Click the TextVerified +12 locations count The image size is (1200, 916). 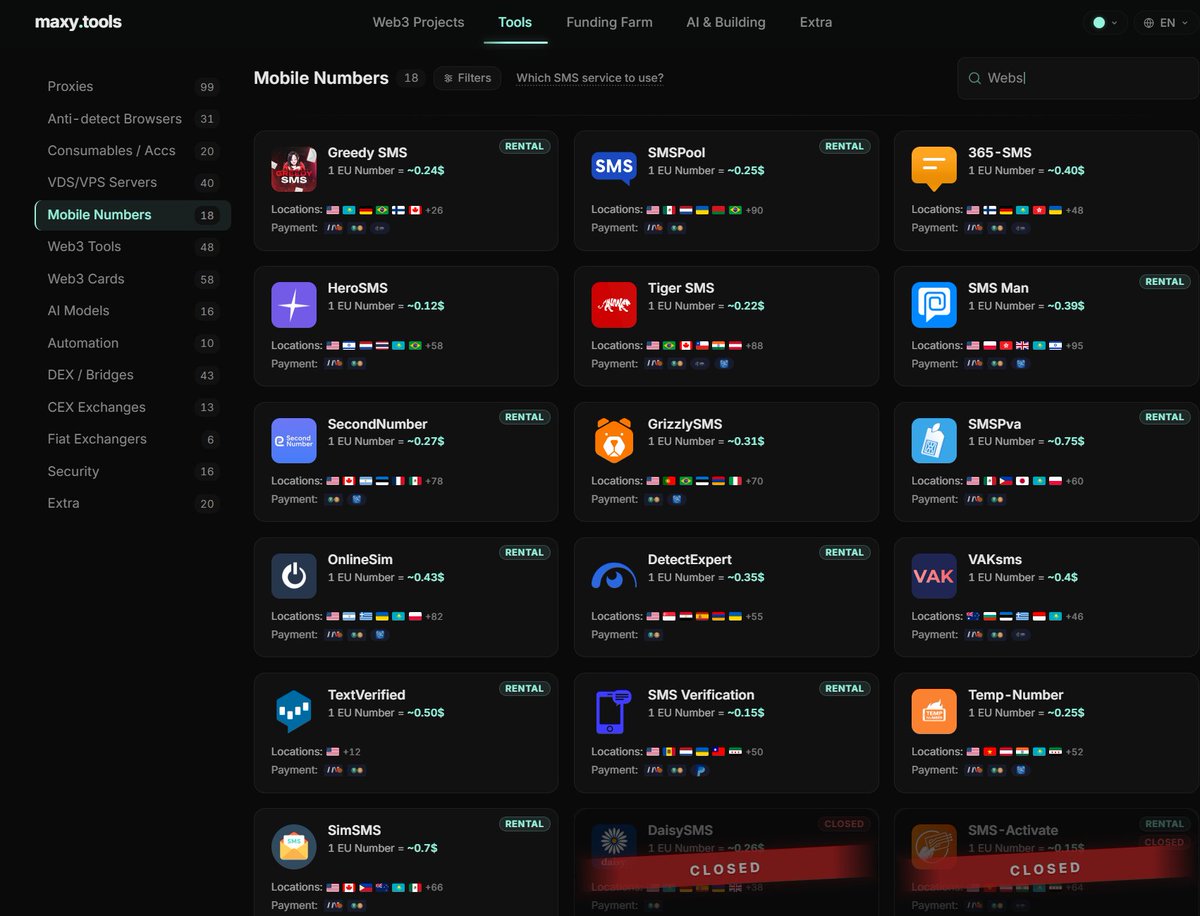click(x=351, y=752)
